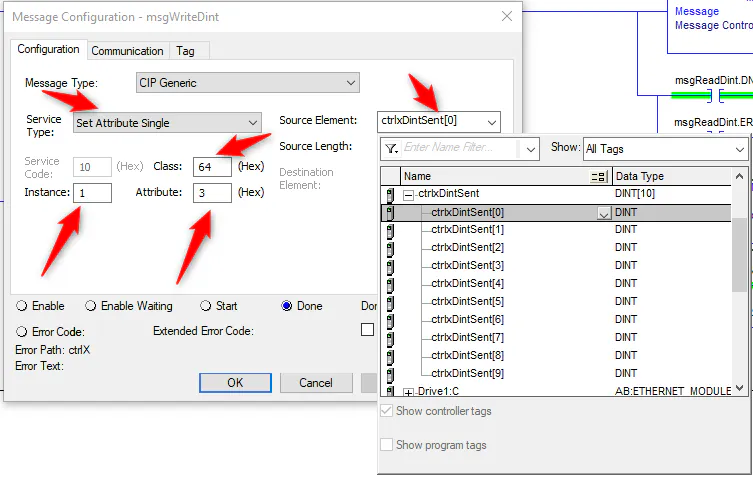Click the tag filter funnel icon
This screenshot has width=753, height=479.
point(391,148)
